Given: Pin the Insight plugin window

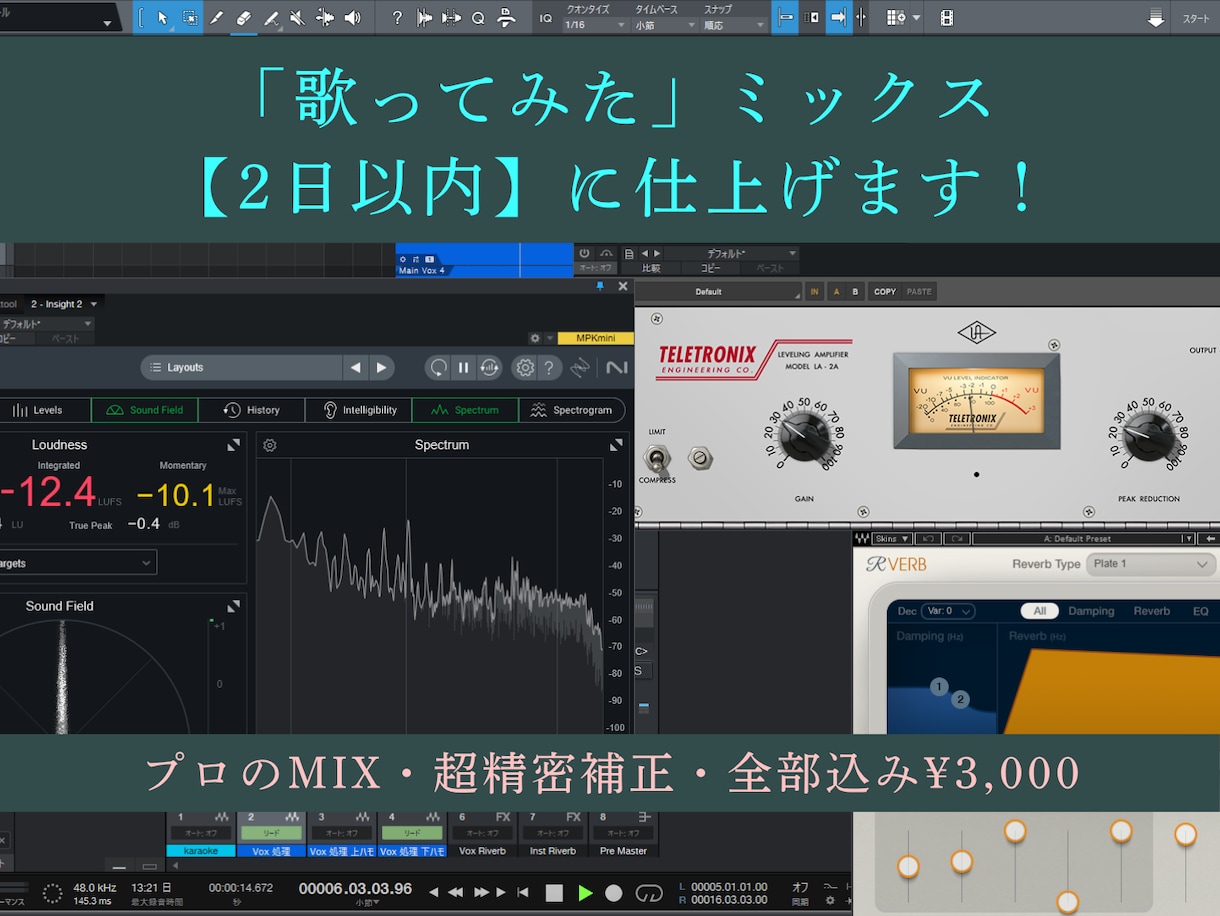Looking at the screenshot, I should click(x=600, y=286).
